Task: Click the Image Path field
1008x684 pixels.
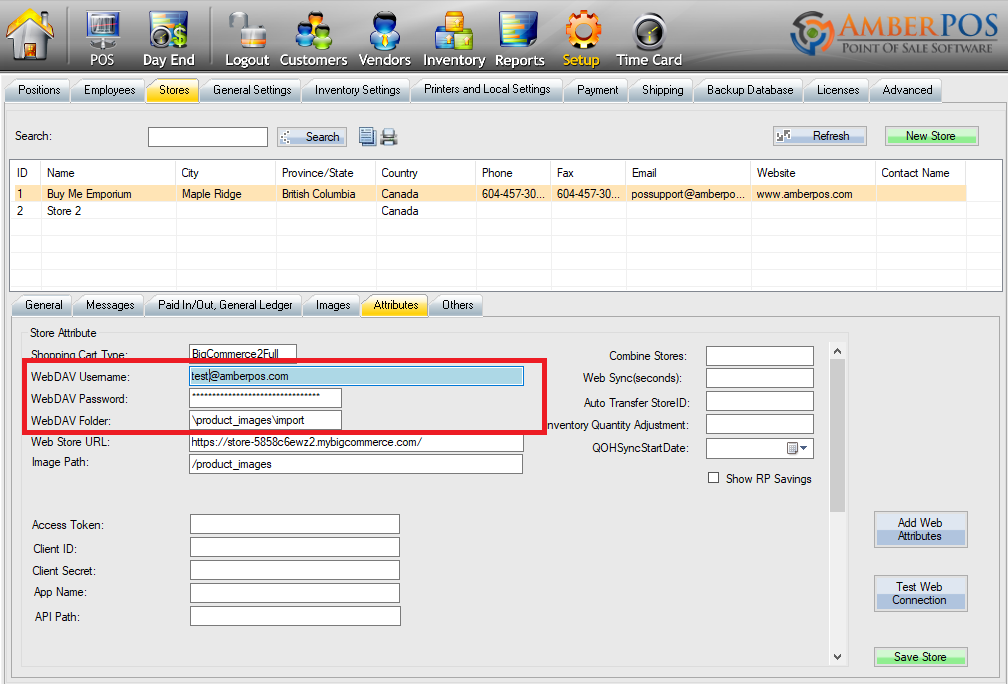Action: pos(356,464)
